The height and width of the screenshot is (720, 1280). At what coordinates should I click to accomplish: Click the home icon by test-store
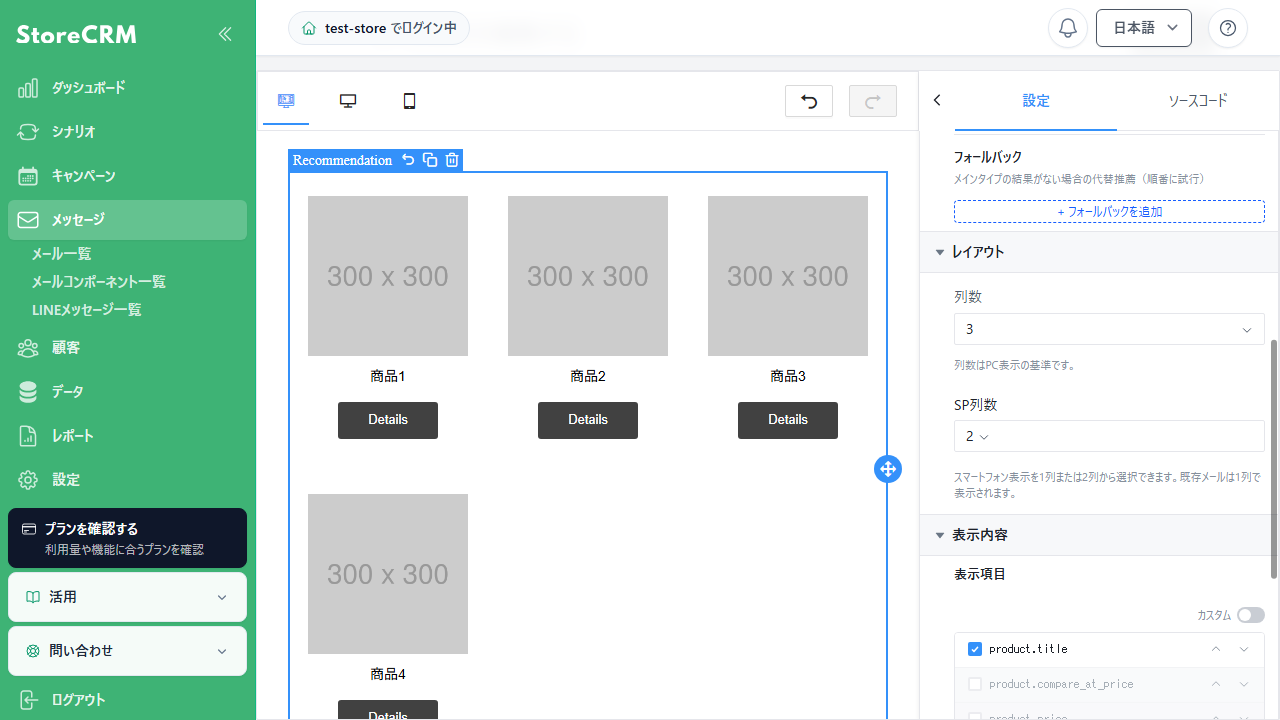click(309, 28)
